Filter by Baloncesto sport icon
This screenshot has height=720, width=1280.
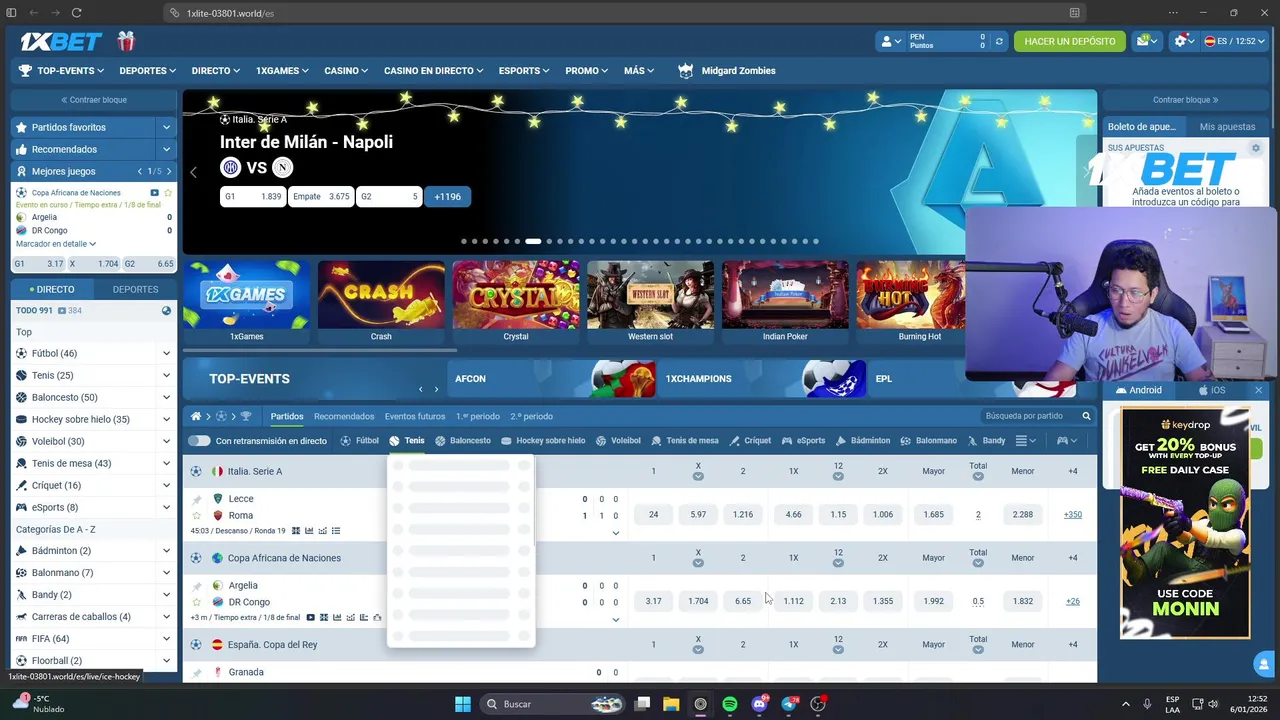click(463, 441)
